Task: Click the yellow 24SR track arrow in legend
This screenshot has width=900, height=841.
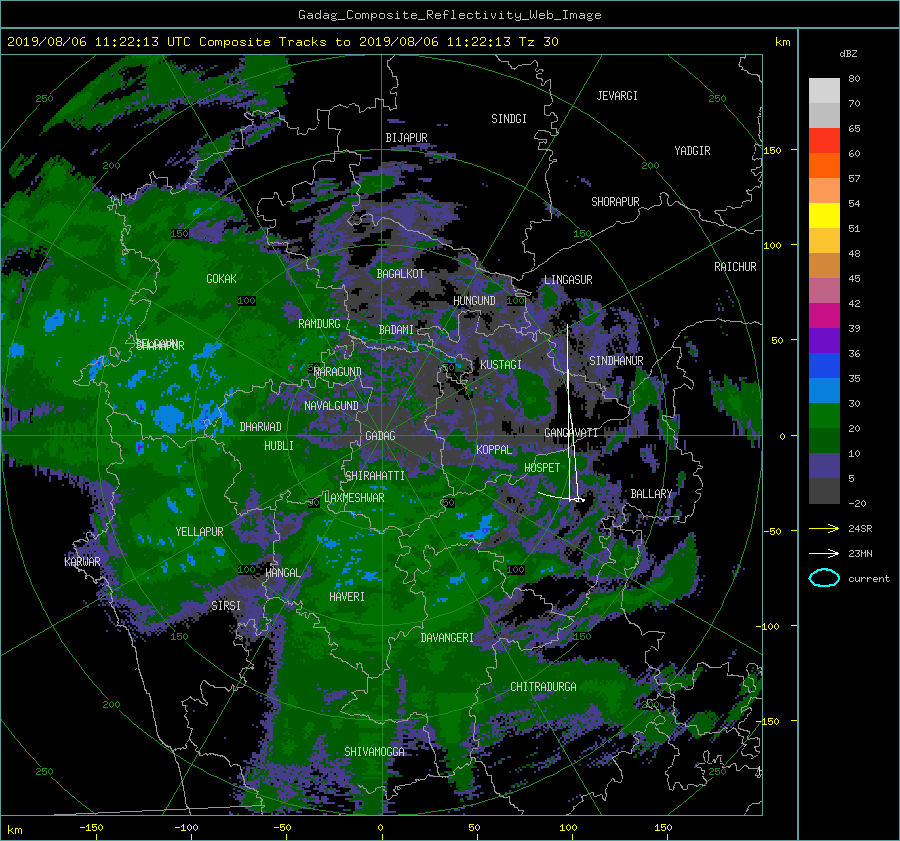Action: tap(824, 528)
